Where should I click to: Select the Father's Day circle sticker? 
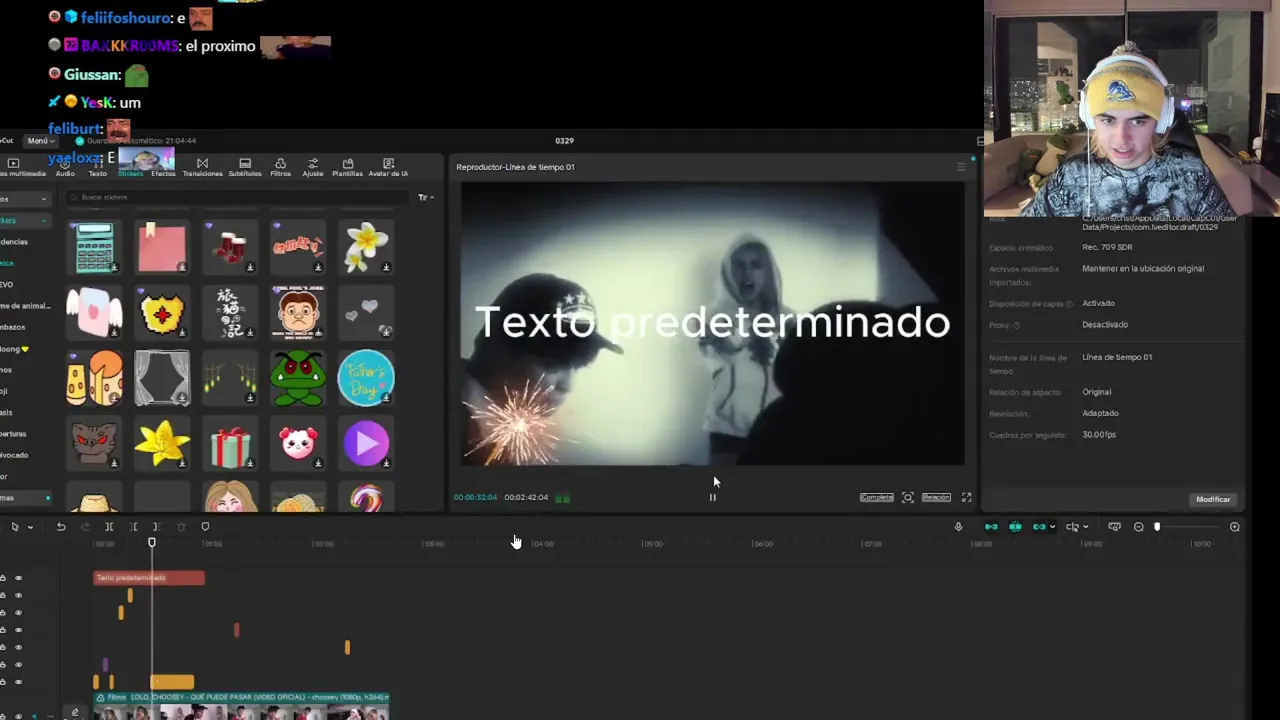366,378
